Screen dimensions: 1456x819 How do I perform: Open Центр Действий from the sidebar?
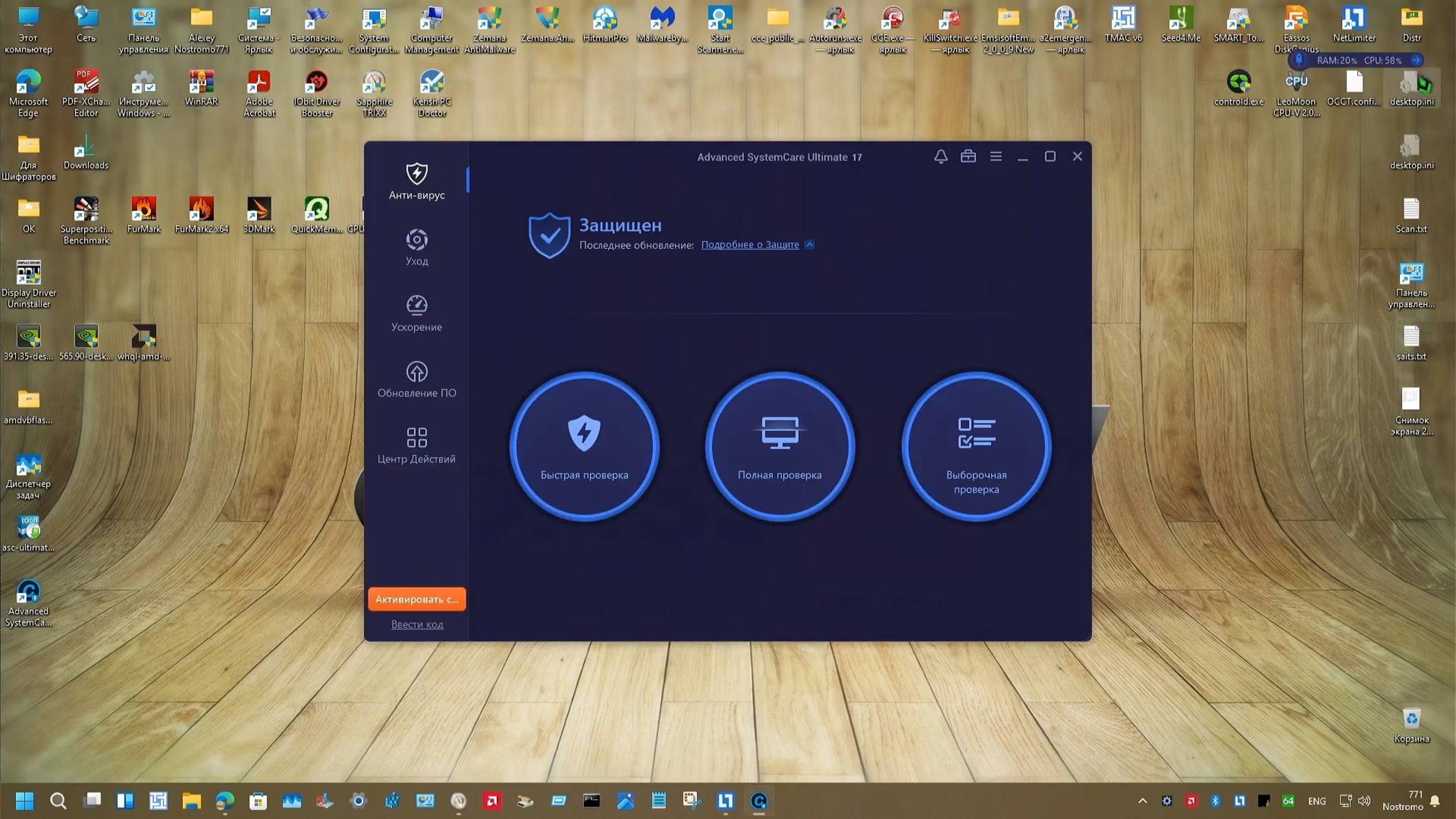[416, 445]
